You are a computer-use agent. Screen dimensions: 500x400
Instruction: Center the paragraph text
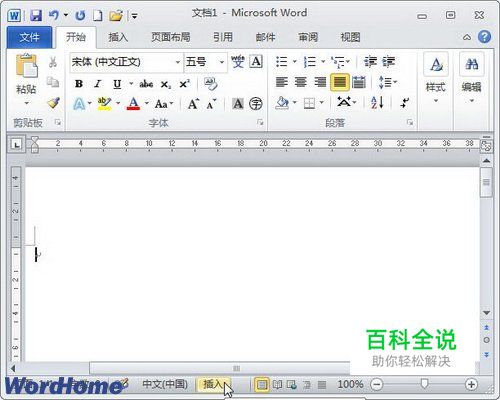pyautogui.click(x=301, y=82)
